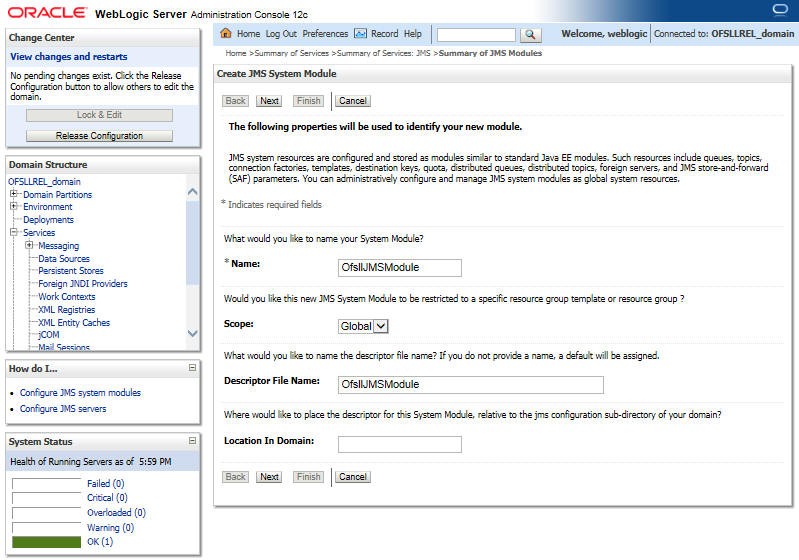Screen dimensions: 799x560
Task: Click the Home house icon
Action: (226, 34)
